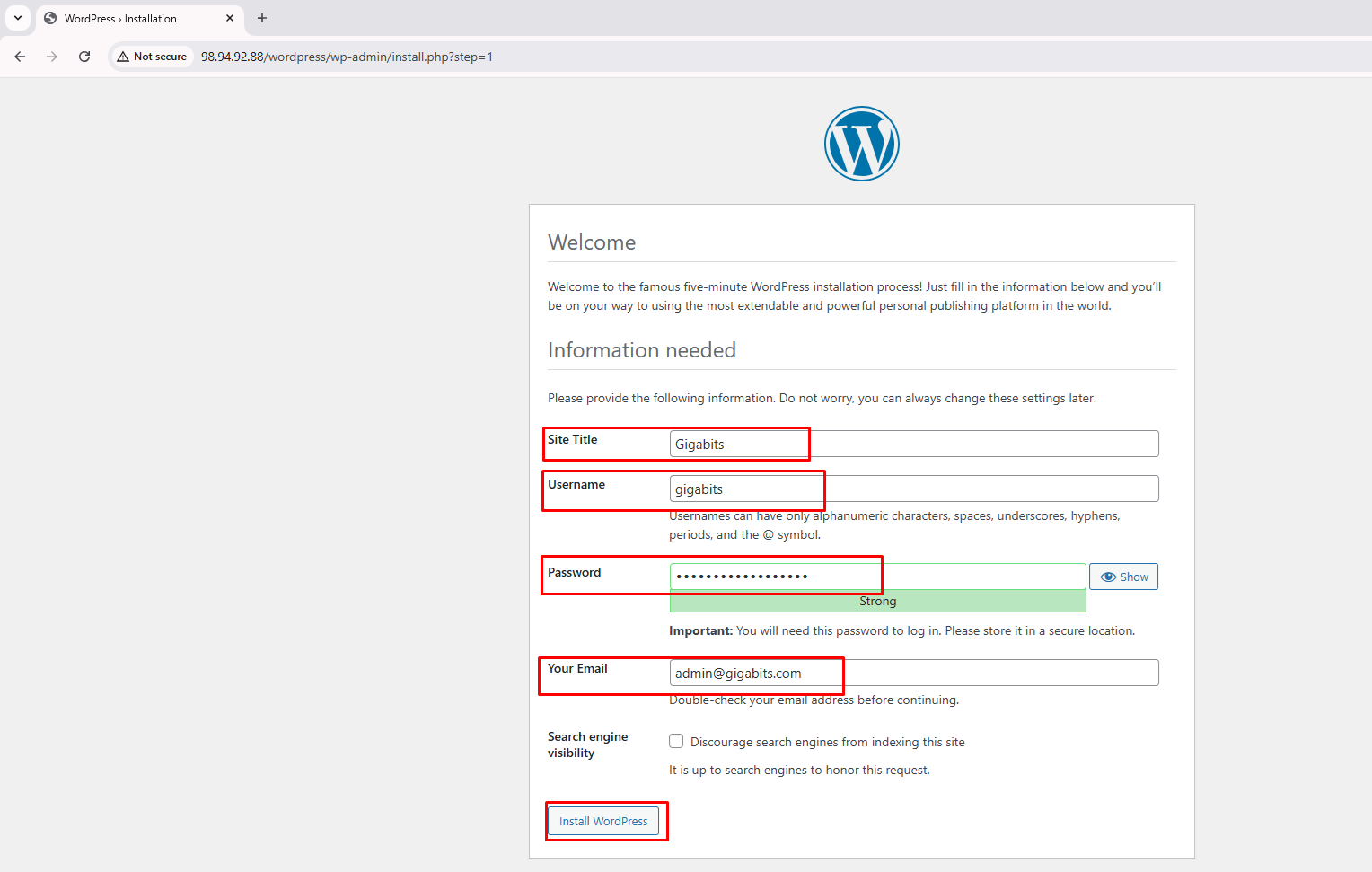The height and width of the screenshot is (872, 1372).
Task: Expand the tab search dropdown arrow
Action: pos(18,18)
